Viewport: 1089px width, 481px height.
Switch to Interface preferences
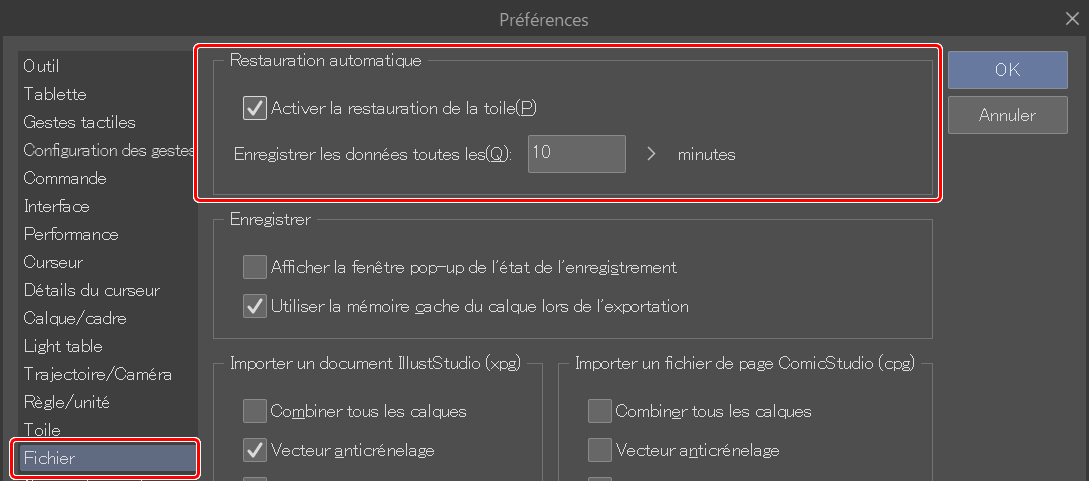coord(57,206)
